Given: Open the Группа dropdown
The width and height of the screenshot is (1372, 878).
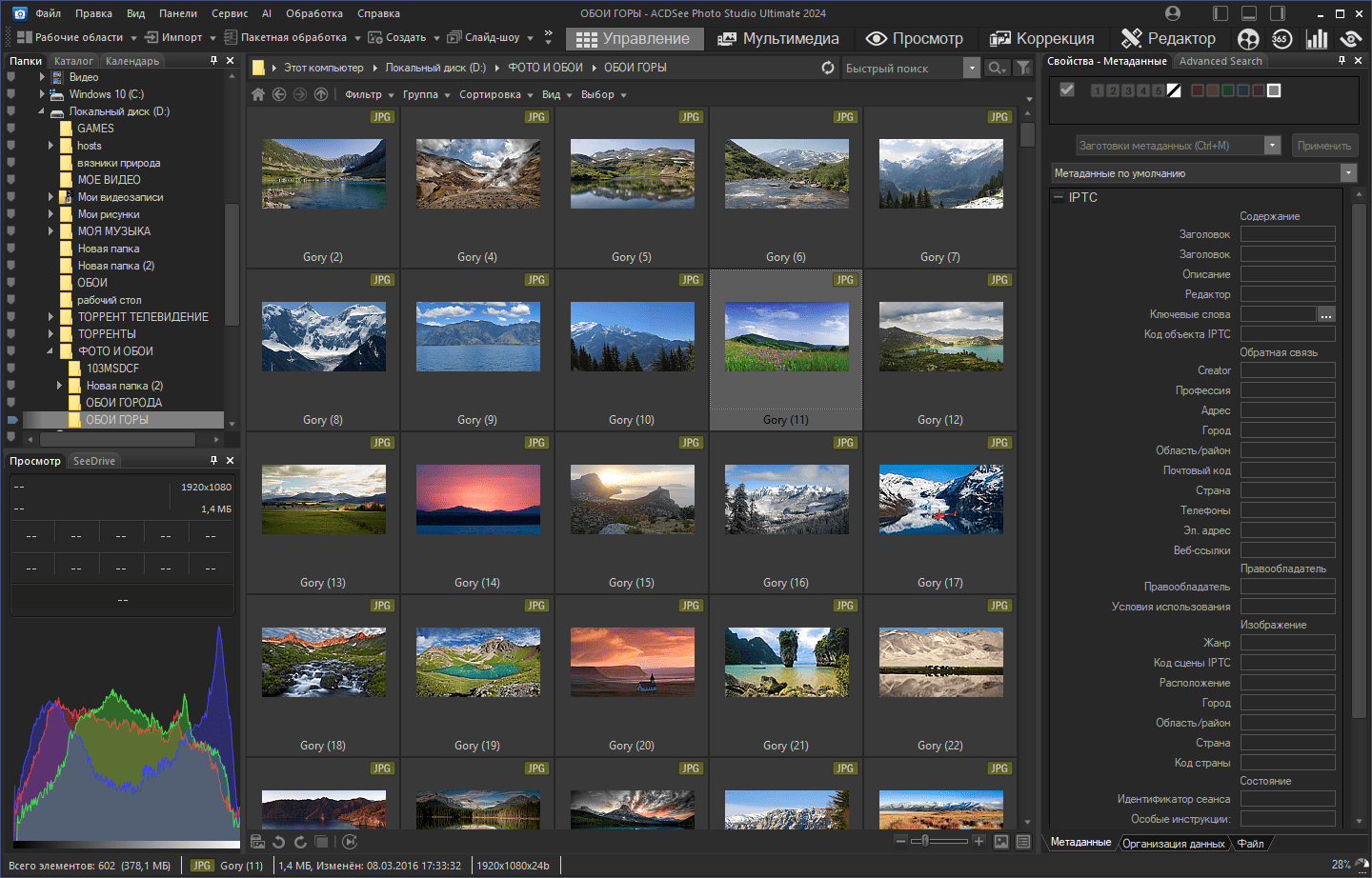Looking at the screenshot, I should tap(425, 94).
